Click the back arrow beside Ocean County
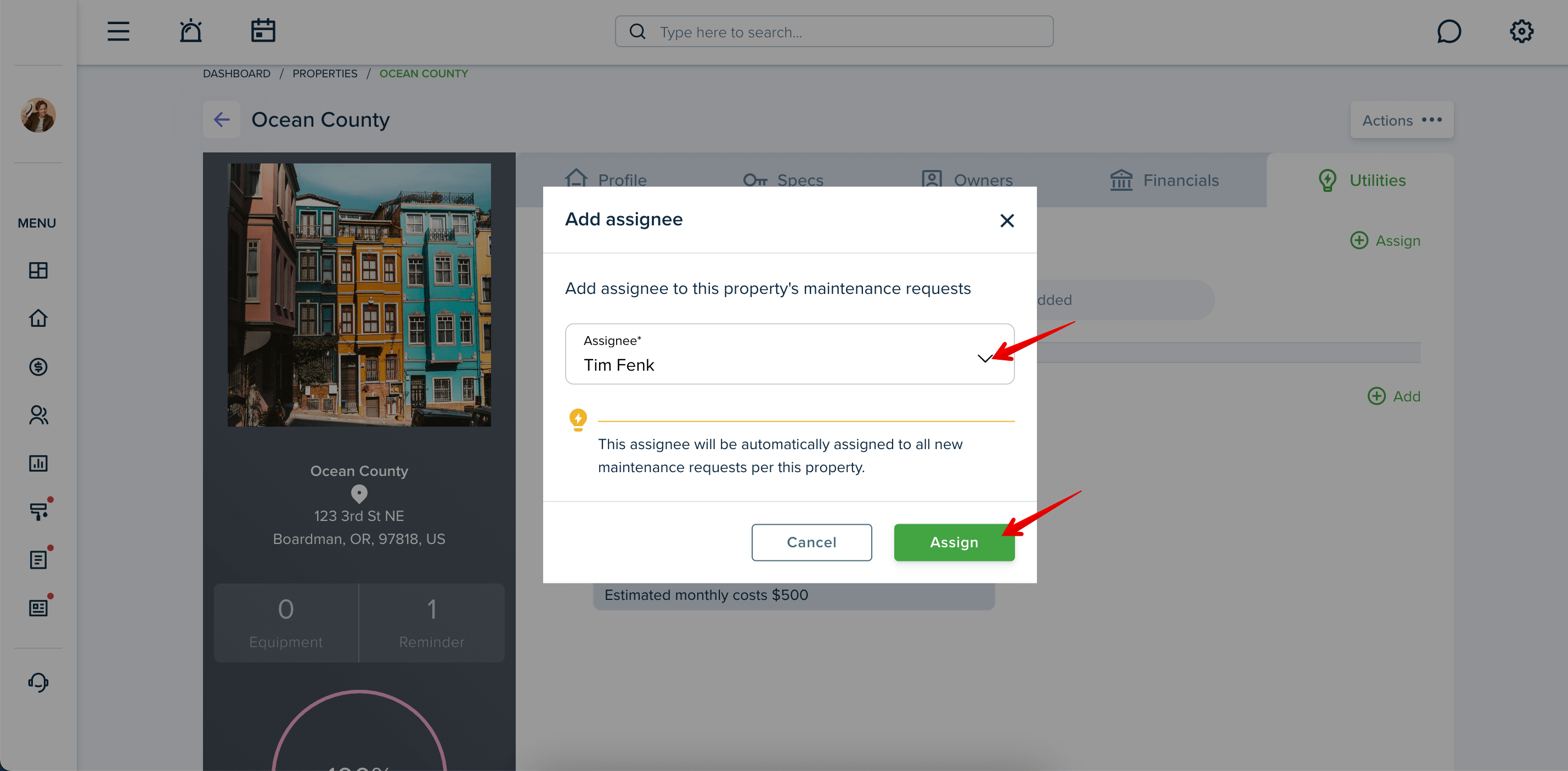The height and width of the screenshot is (771, 1568). [x=222, y=120]
